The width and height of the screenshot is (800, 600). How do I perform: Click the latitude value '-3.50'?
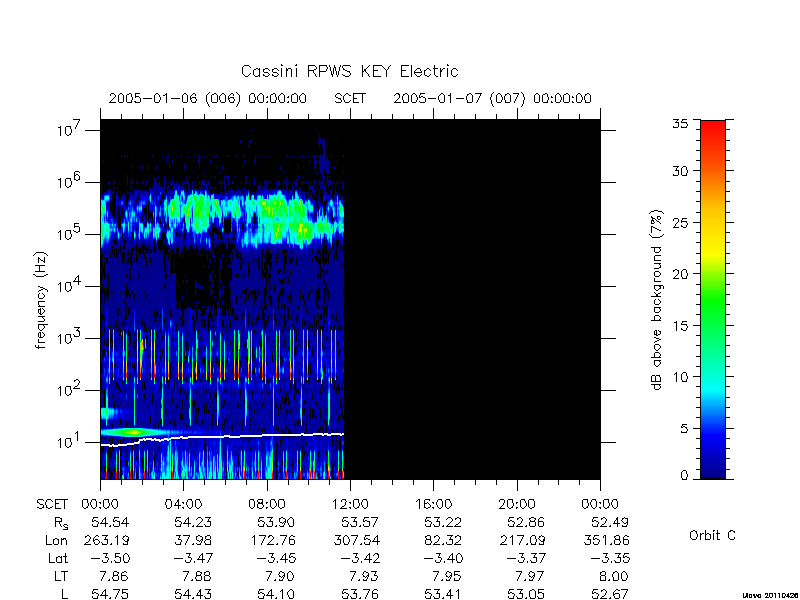110,559
